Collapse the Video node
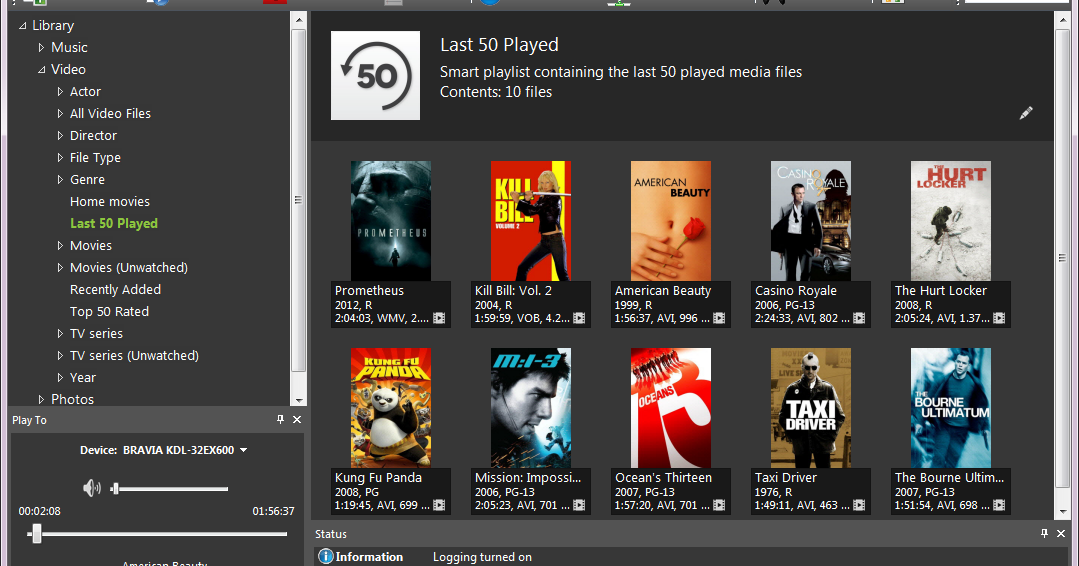 [x=41, y=70]
